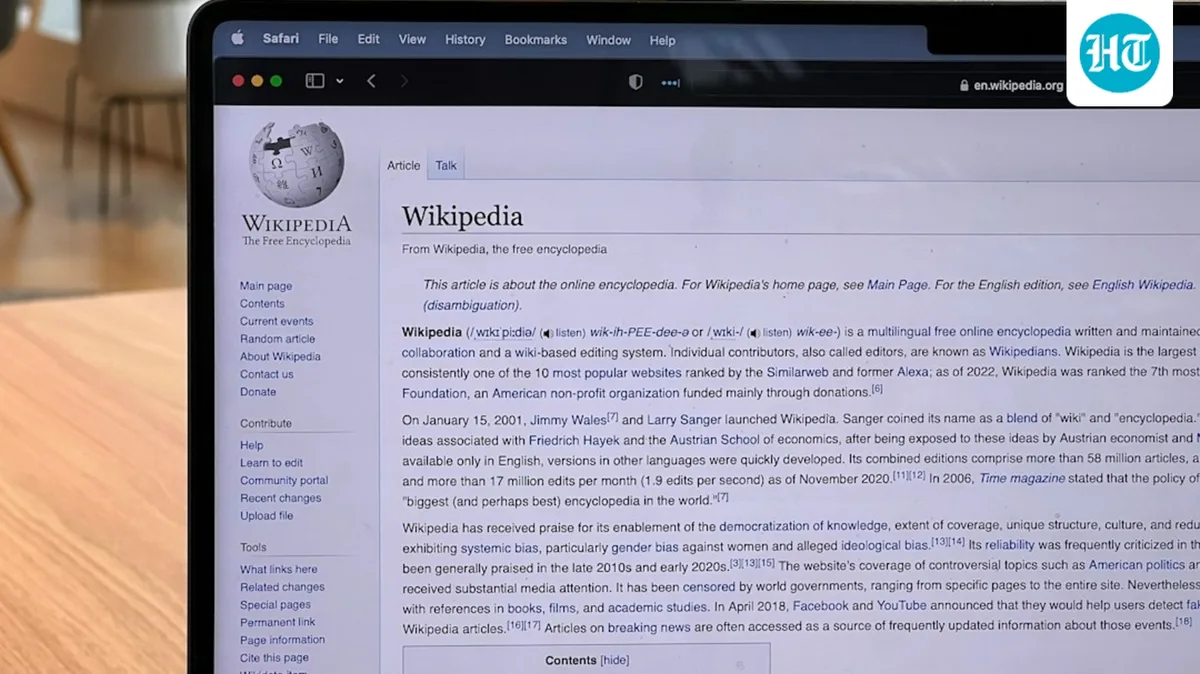Open the Facebook link
1200x674 pixels.
820,606
